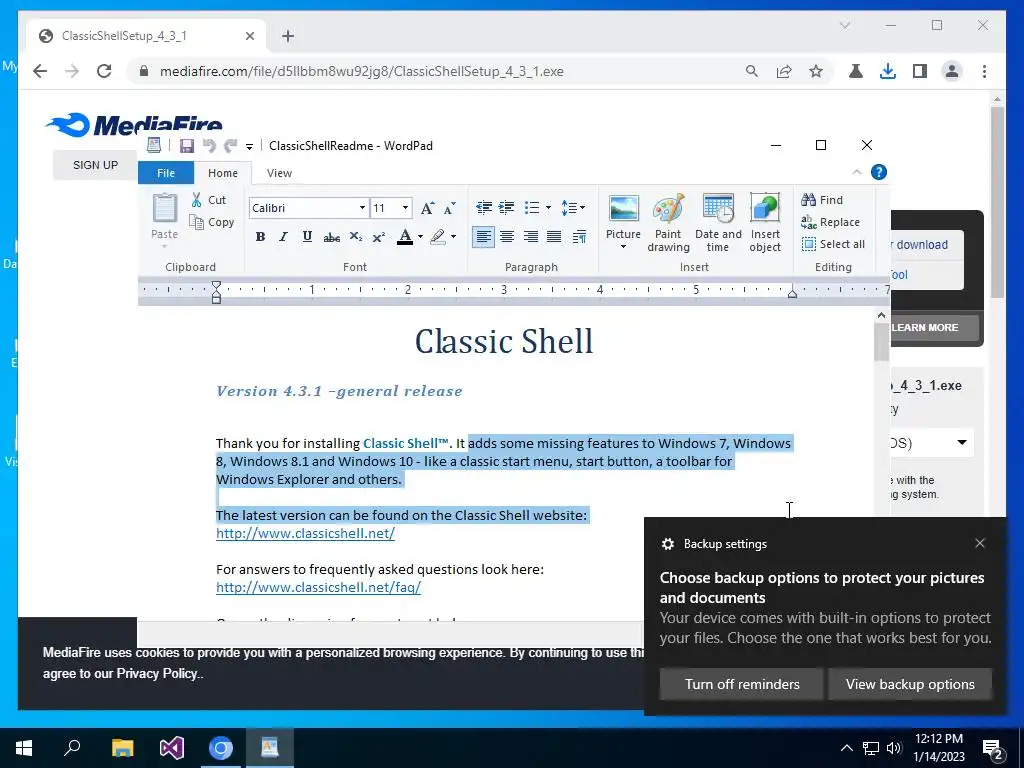Reload the MediaFire page

pos(104,71)
